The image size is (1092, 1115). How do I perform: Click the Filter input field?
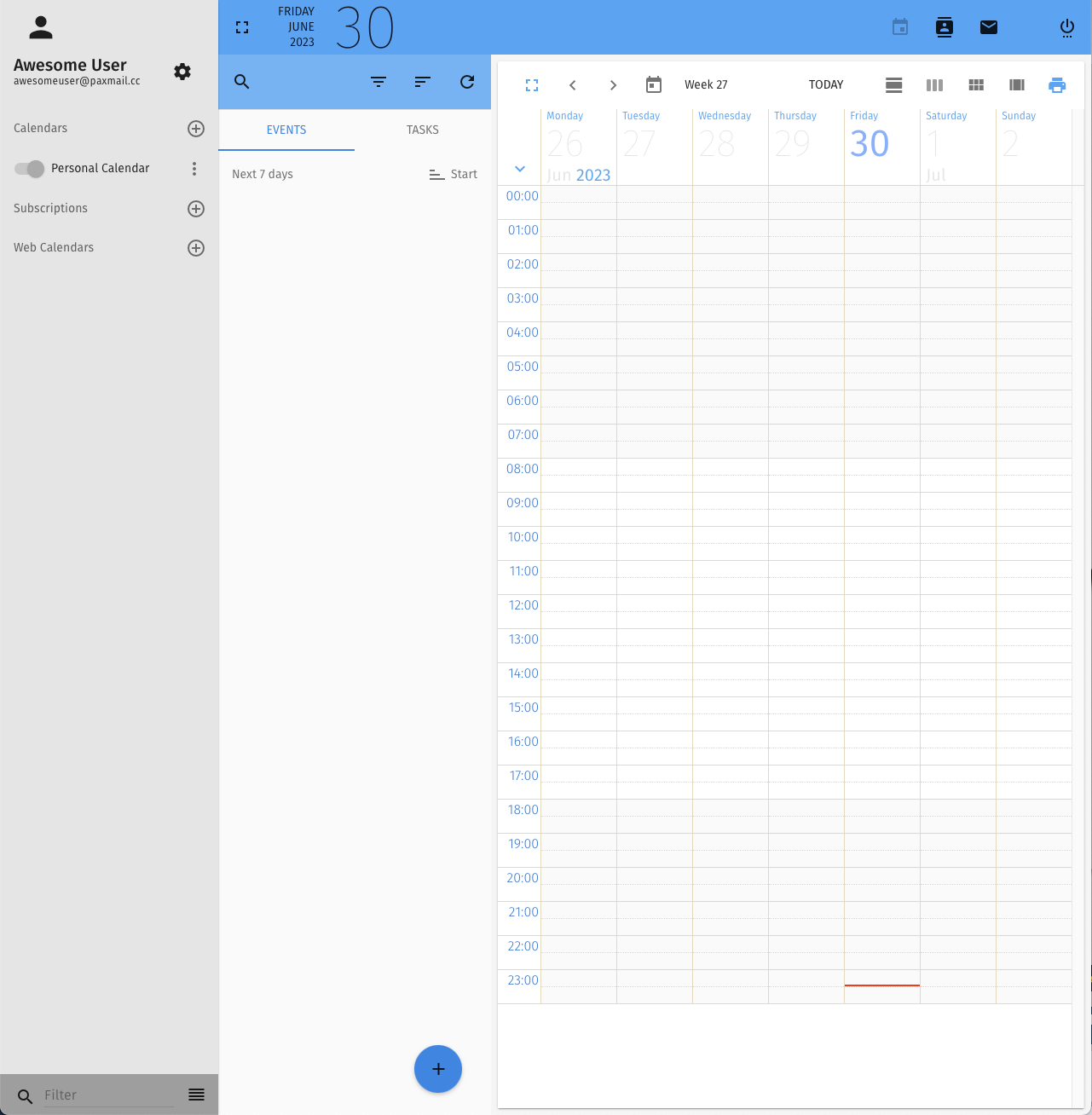pyautogui.click(x=107, y=1095)
